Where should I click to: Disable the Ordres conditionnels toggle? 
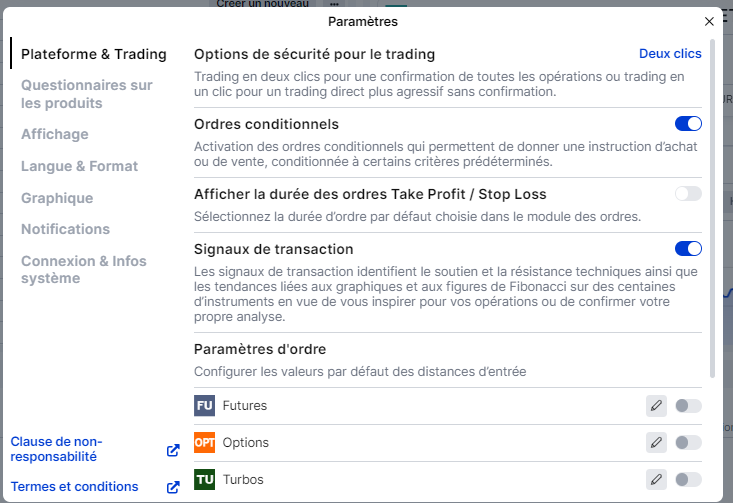(x=688, y=124)
